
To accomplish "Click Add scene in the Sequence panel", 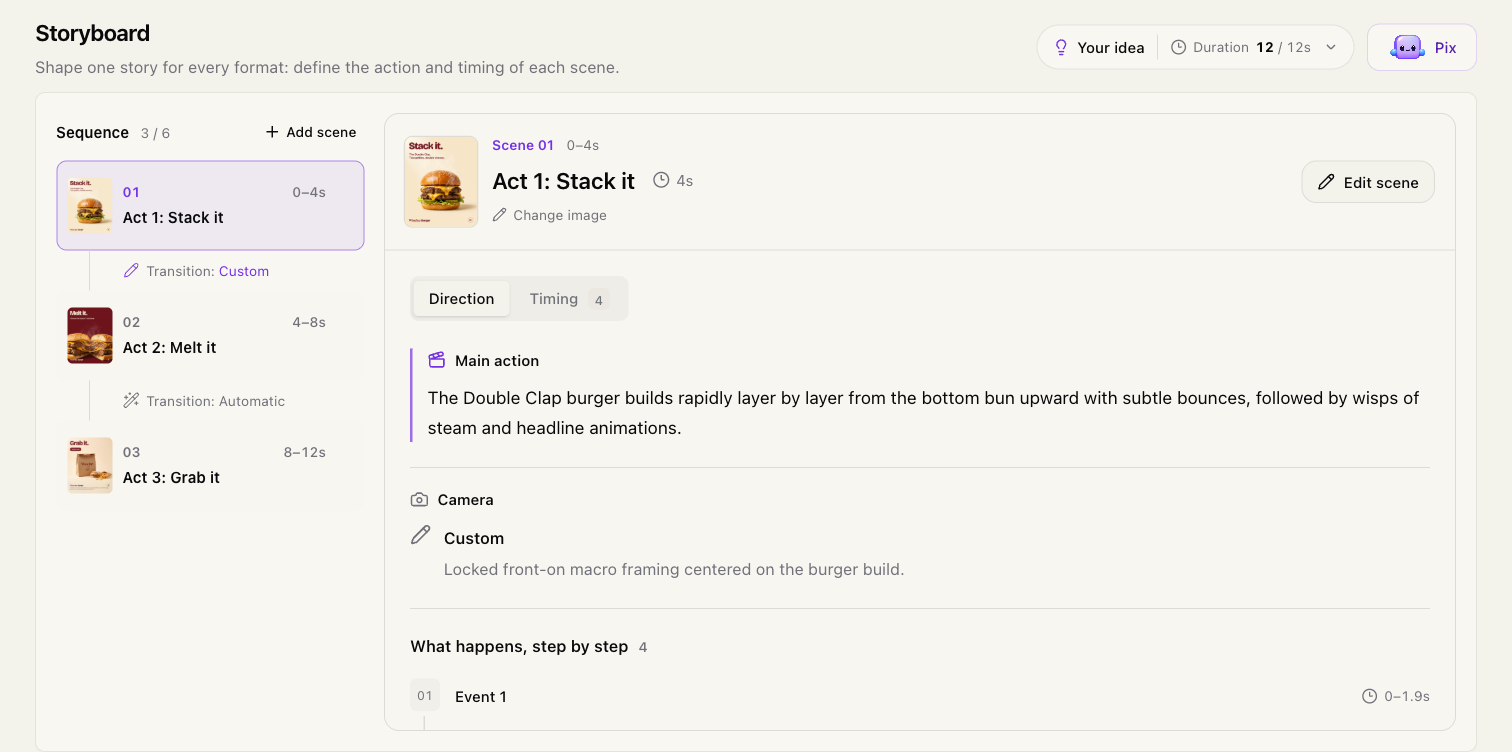I will tap(311, 132).
